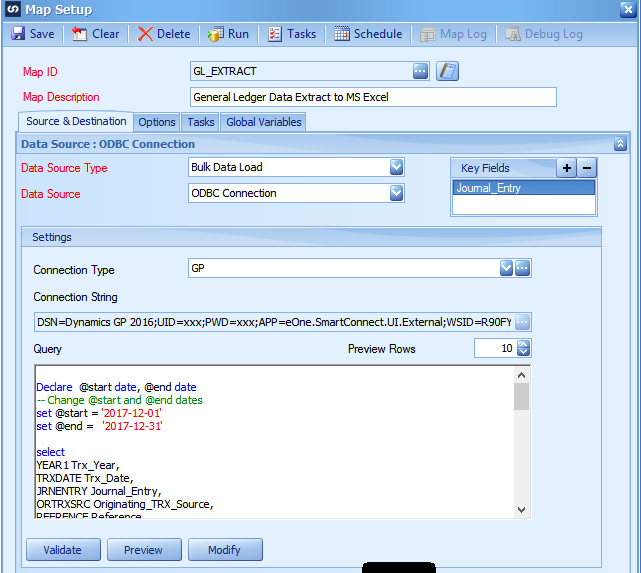Open the Global Variables tab
Viewport: 641px width, 573px height.
263,122
